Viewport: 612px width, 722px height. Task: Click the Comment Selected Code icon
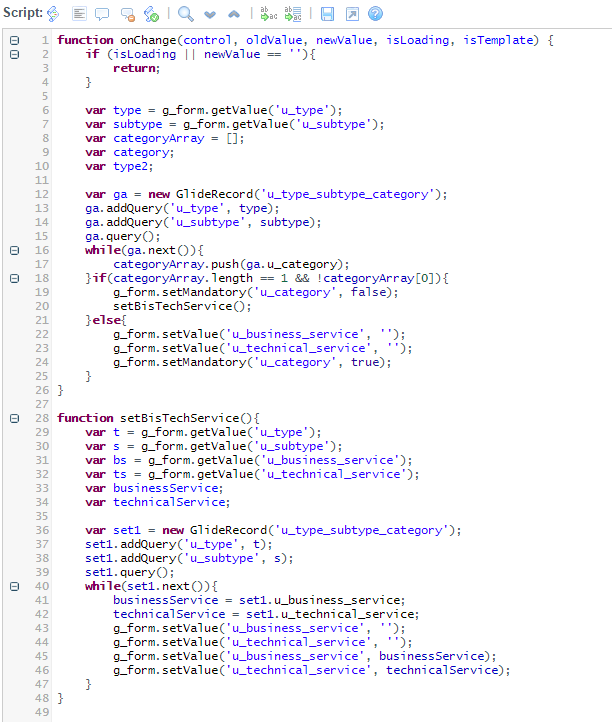[102, 14]
